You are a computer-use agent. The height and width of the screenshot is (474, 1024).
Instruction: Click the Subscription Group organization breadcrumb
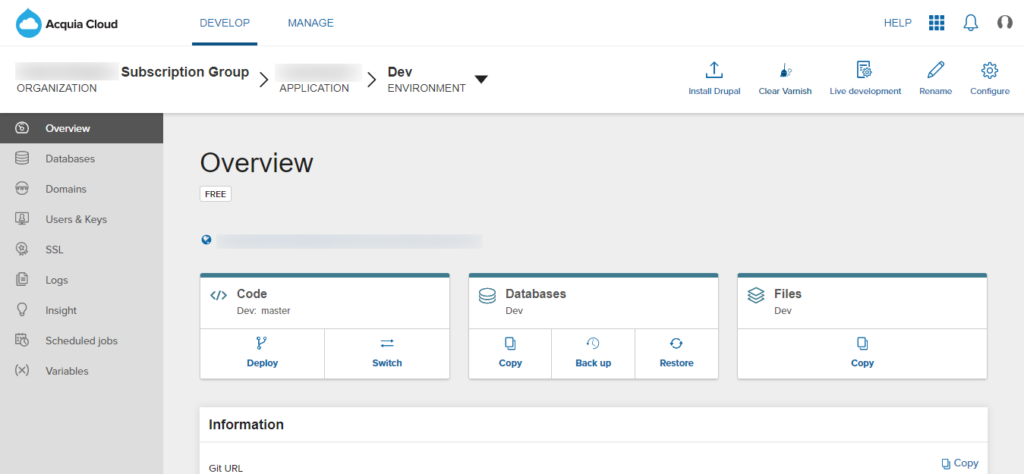[133, 78]
